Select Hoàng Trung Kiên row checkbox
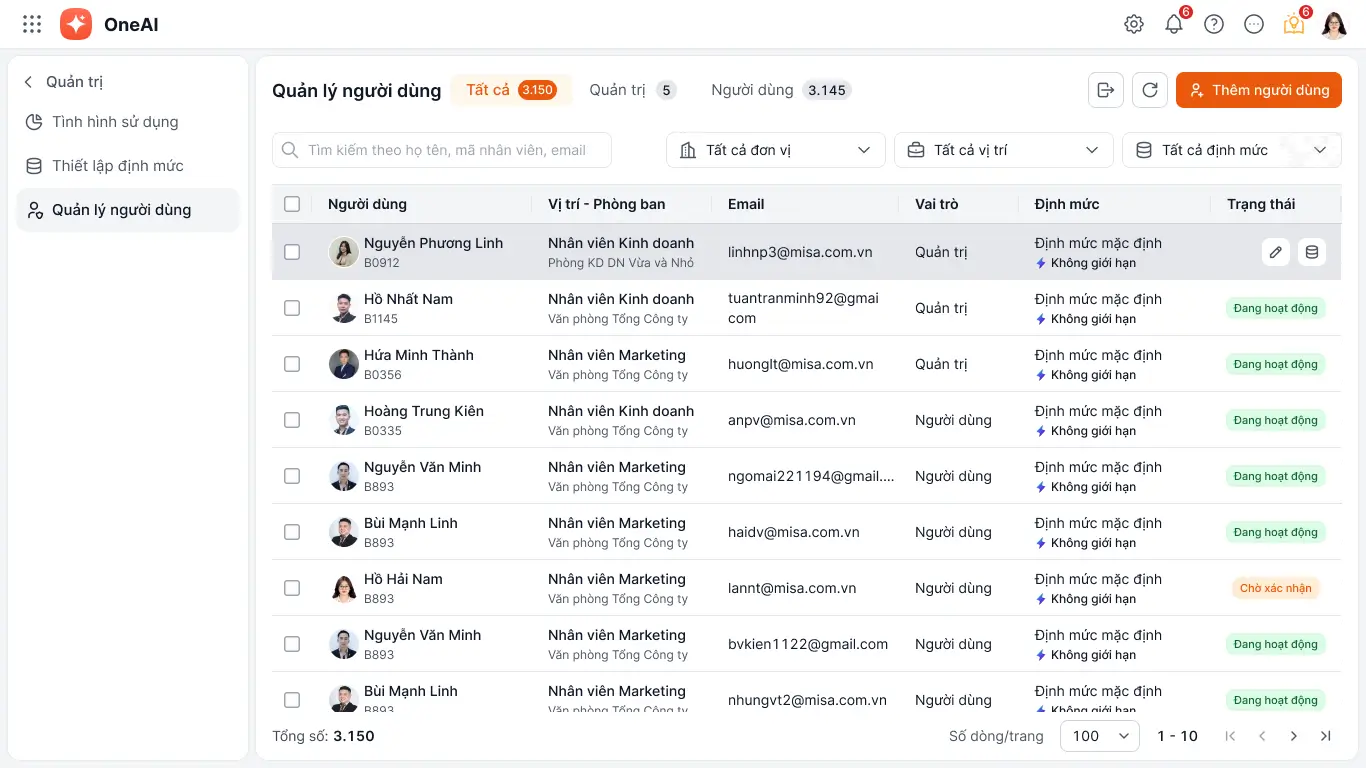Viewport: 1366px width, 768px height. tap(292, 420)
